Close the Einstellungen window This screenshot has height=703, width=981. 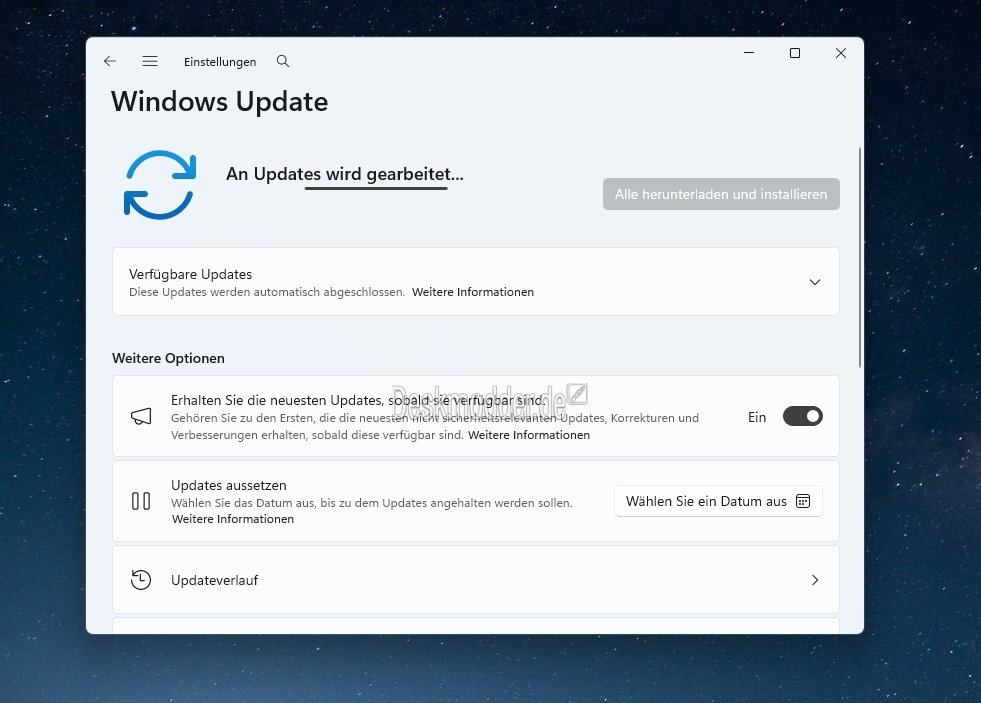pyautogui.click(x=841, y=53)
